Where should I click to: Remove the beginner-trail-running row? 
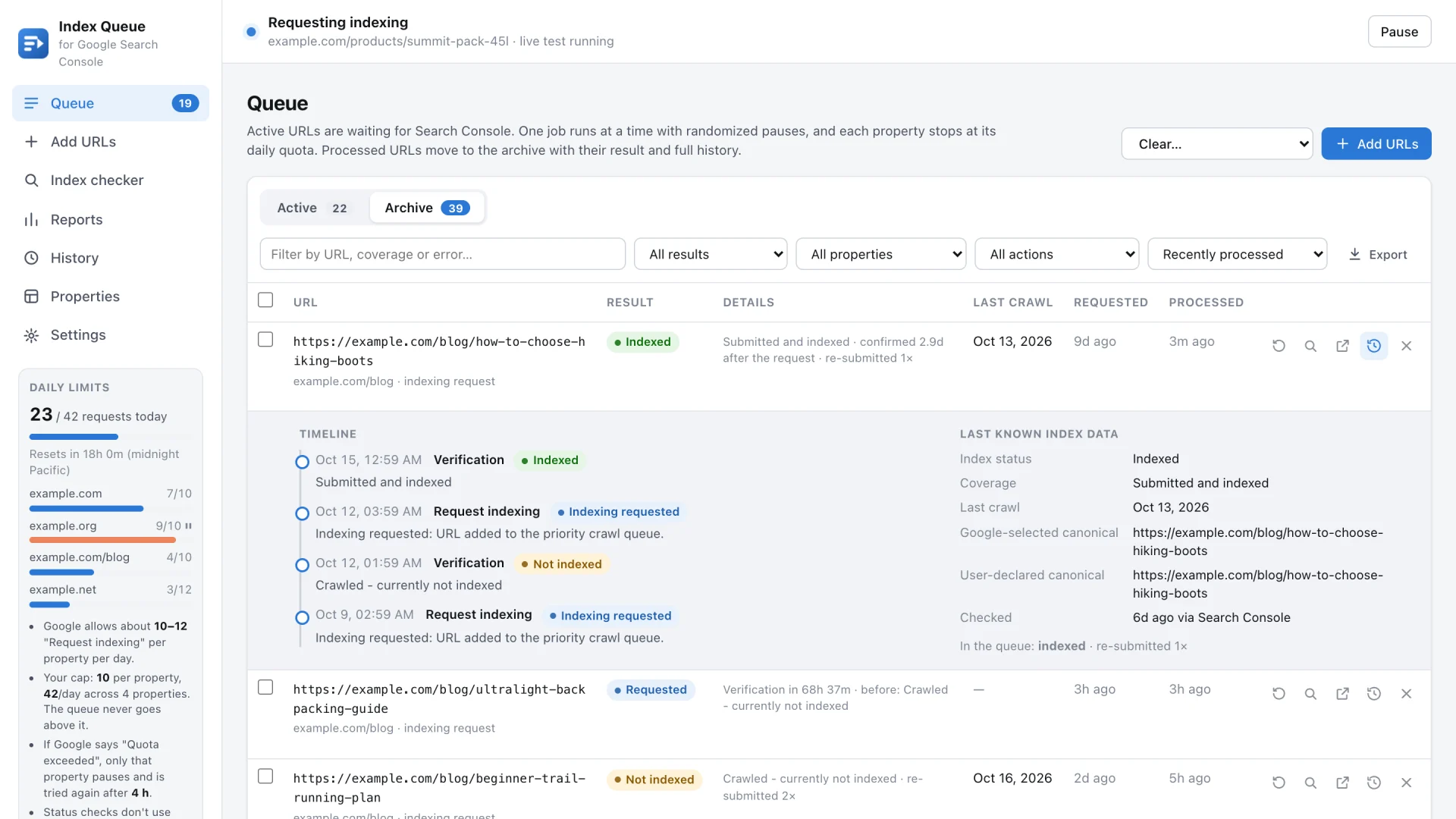coord(1406,783)
